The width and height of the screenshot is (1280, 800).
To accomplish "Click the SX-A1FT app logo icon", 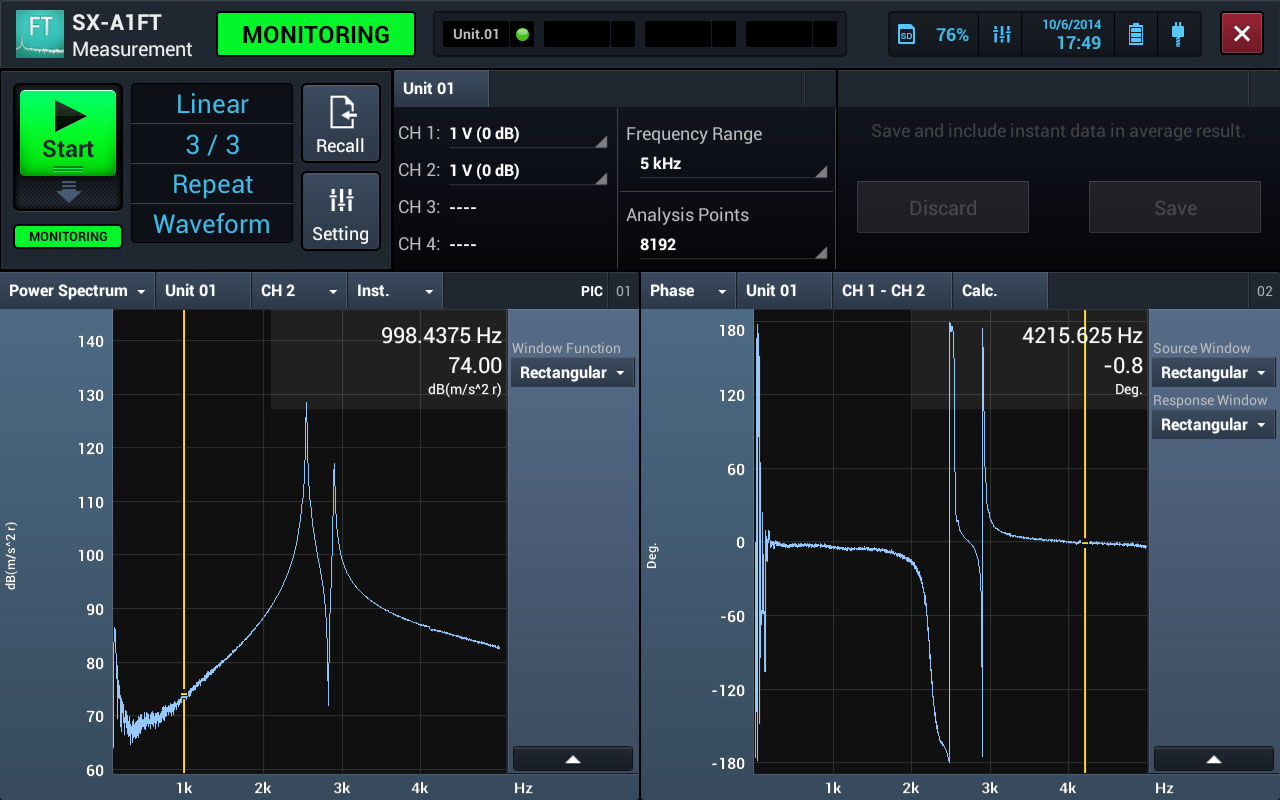I will coord(40,34).
